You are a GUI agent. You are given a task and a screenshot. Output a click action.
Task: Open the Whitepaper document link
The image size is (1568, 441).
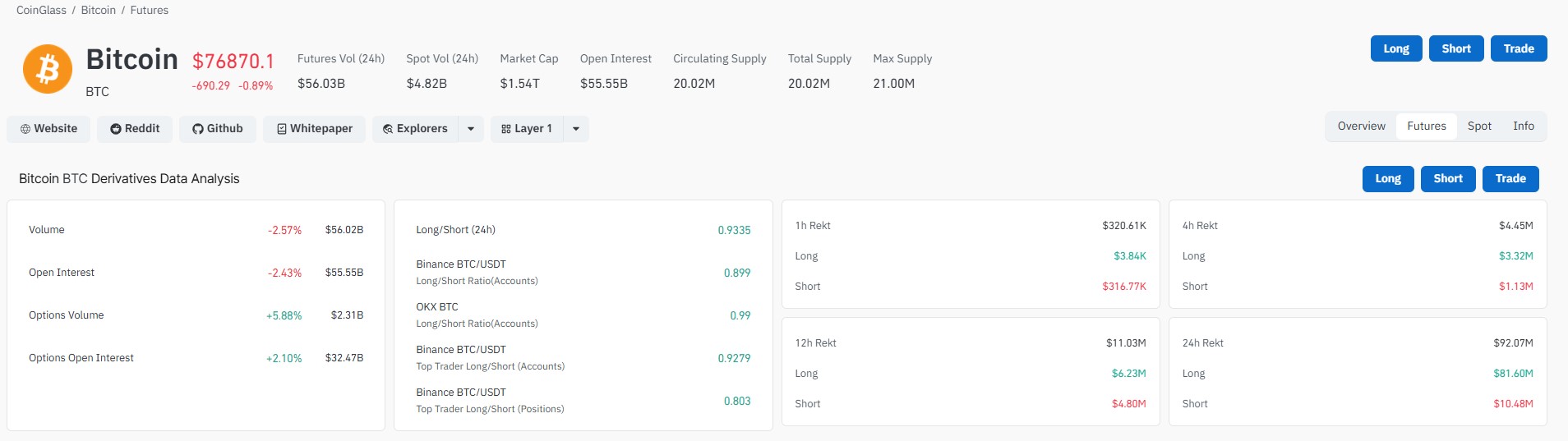(x=314, y=129)
